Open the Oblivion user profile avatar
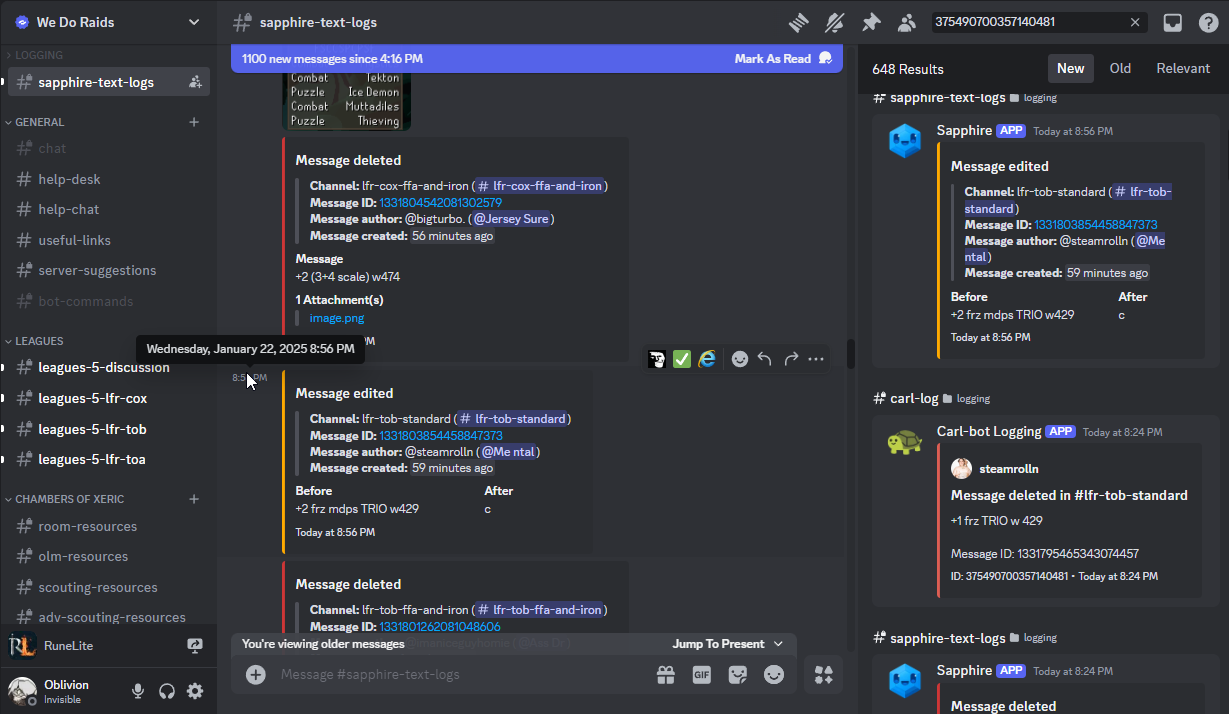This screenshot has height=714, width=1229. [22, 691]
